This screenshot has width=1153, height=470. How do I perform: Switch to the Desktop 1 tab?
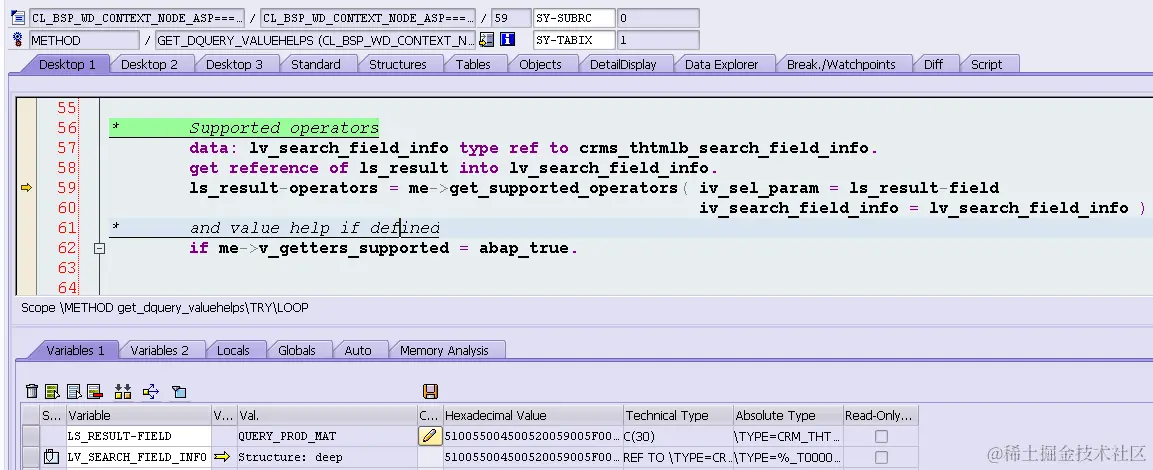[x=67, y=65]
